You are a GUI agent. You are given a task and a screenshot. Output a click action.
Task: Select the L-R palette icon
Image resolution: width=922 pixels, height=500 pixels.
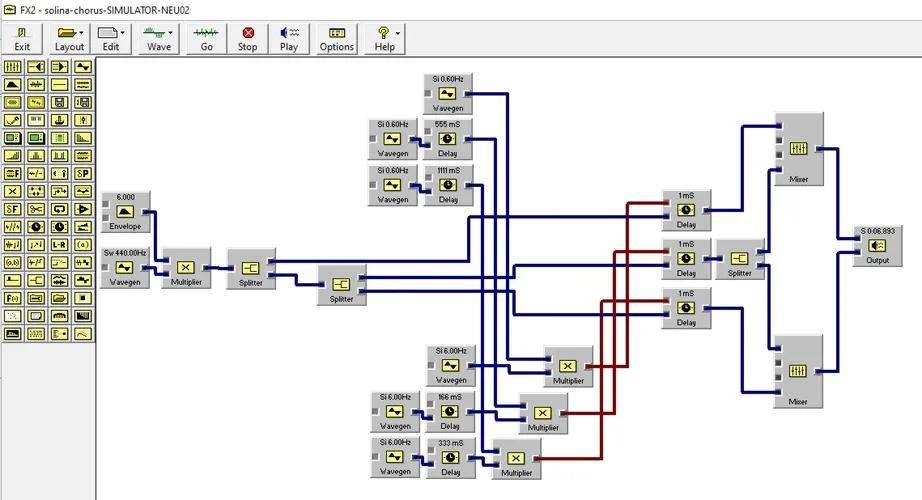click(x=59, y=245)
